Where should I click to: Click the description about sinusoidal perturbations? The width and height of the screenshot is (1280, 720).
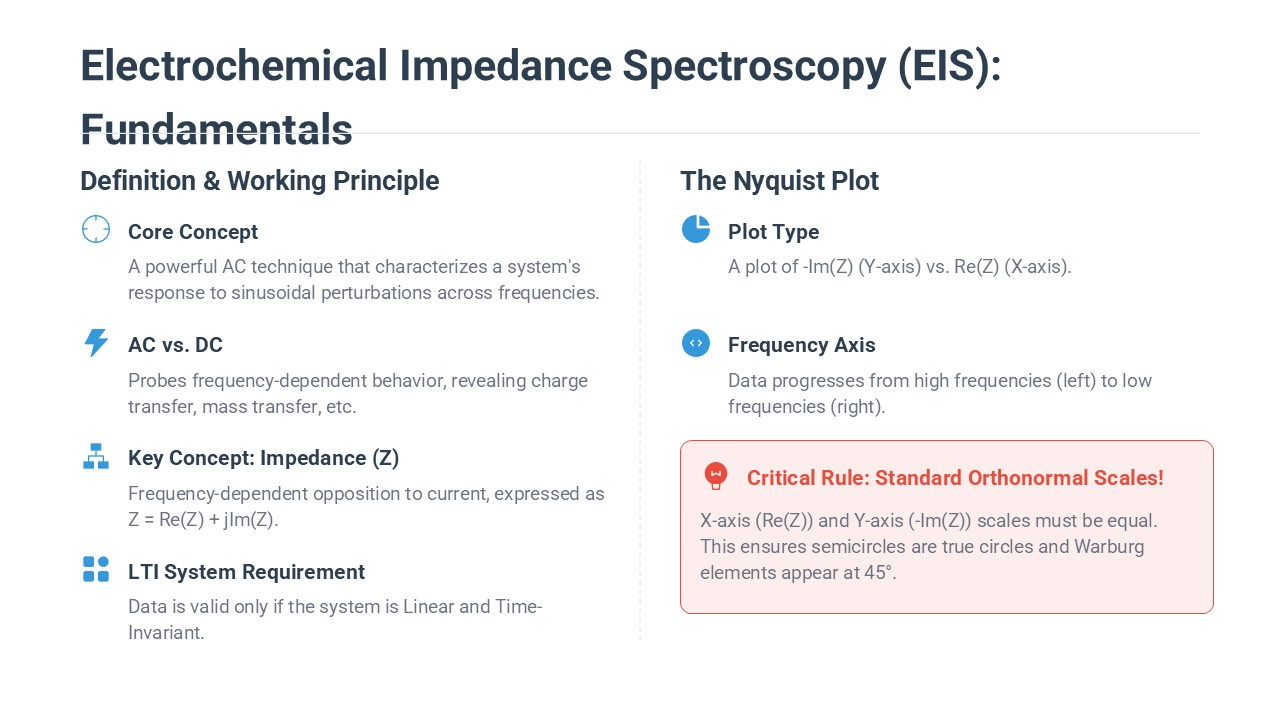(364, 280)
